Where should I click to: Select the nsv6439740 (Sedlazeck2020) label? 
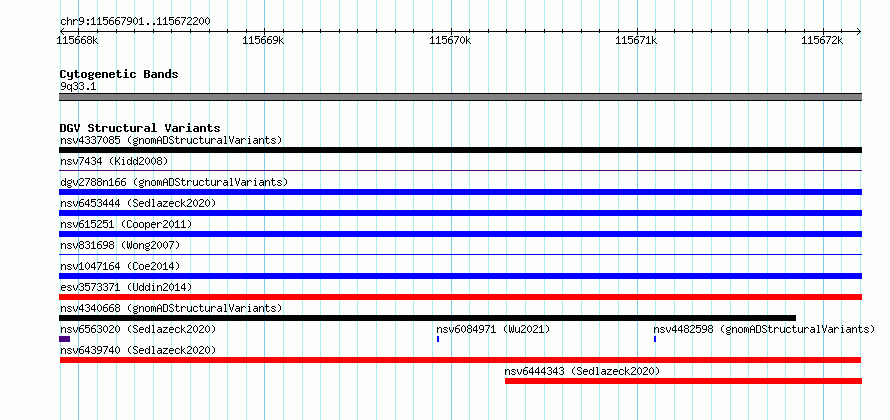pos(138,350)
